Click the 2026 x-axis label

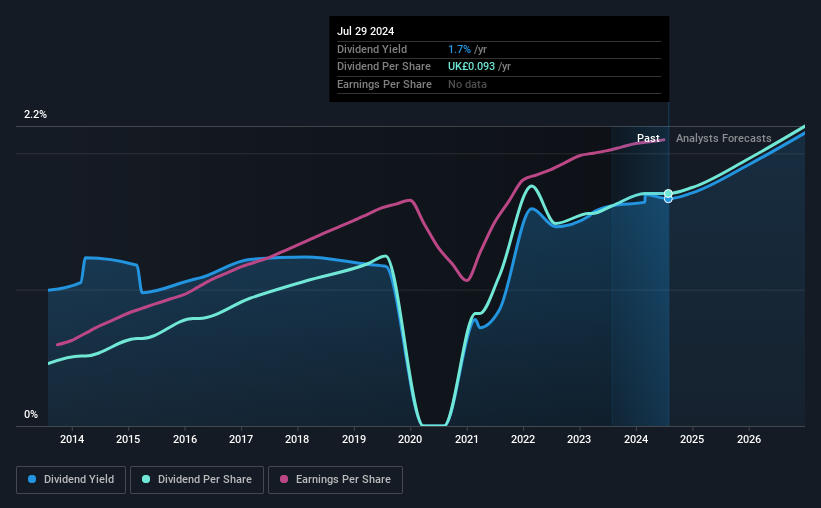(x=749, y=439)
